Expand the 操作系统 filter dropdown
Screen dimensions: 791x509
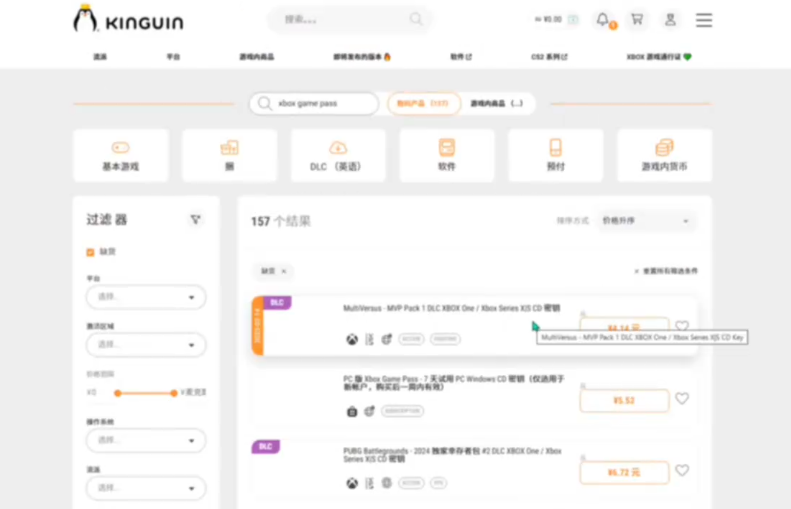point(146,440)
